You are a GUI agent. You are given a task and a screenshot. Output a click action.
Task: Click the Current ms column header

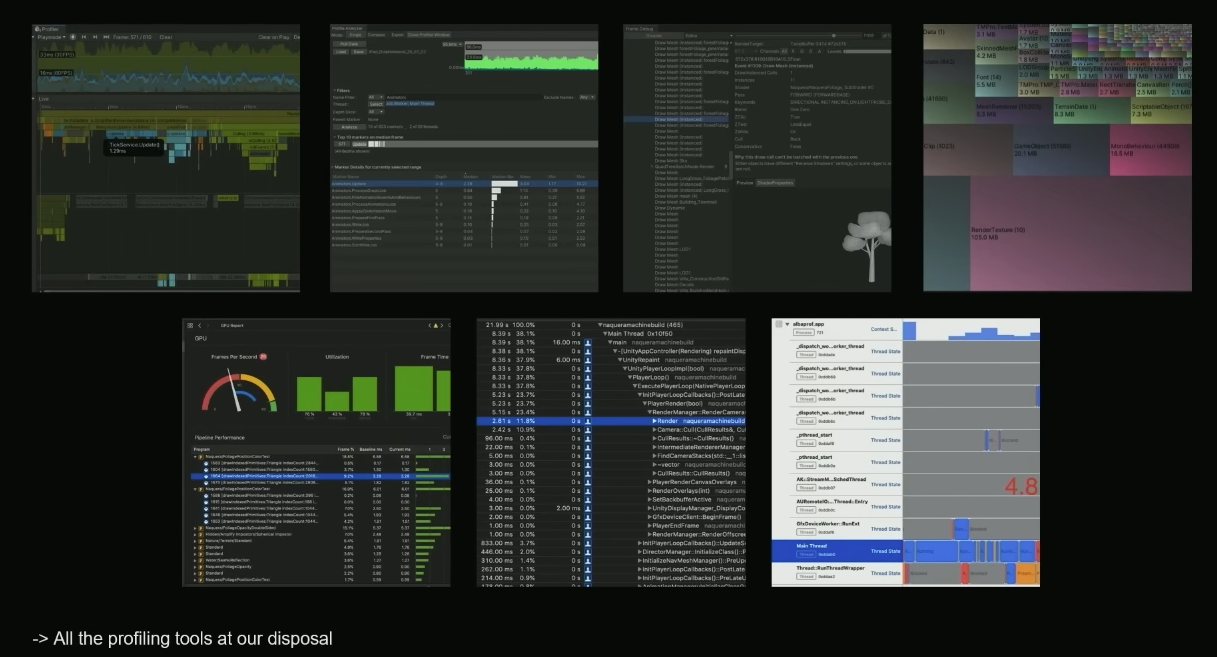400,449
